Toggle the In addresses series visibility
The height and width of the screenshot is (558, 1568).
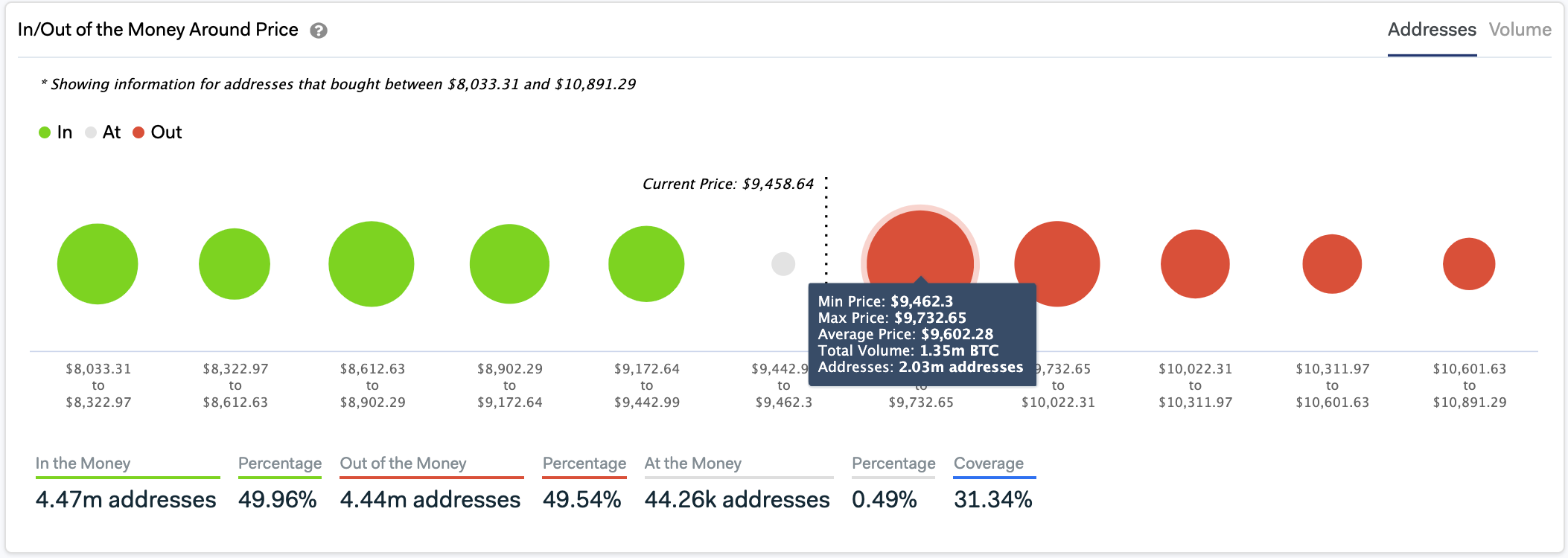tap(56, 132)
